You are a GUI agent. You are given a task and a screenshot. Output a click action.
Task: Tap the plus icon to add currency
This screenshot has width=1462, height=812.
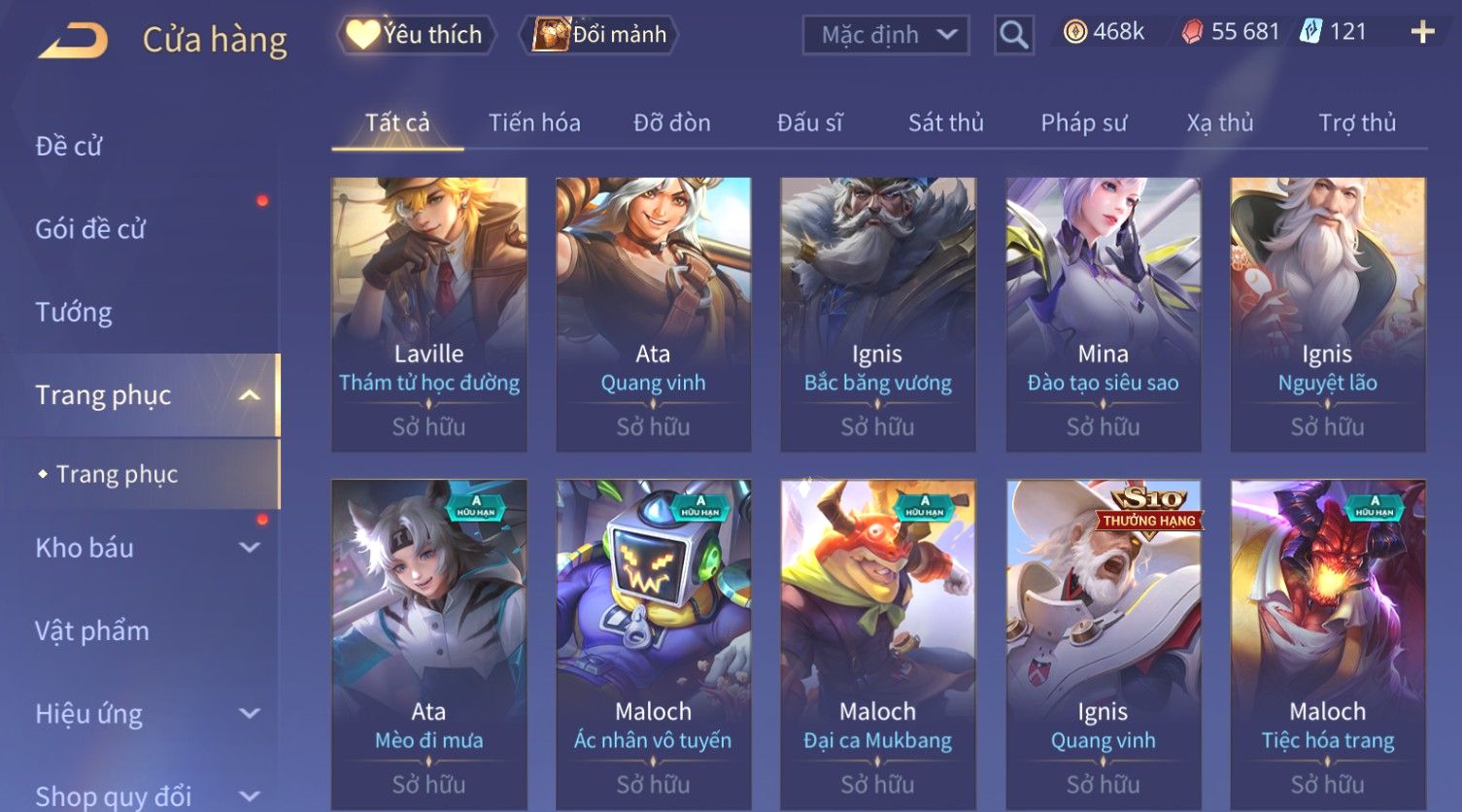tap(1422, 33)
